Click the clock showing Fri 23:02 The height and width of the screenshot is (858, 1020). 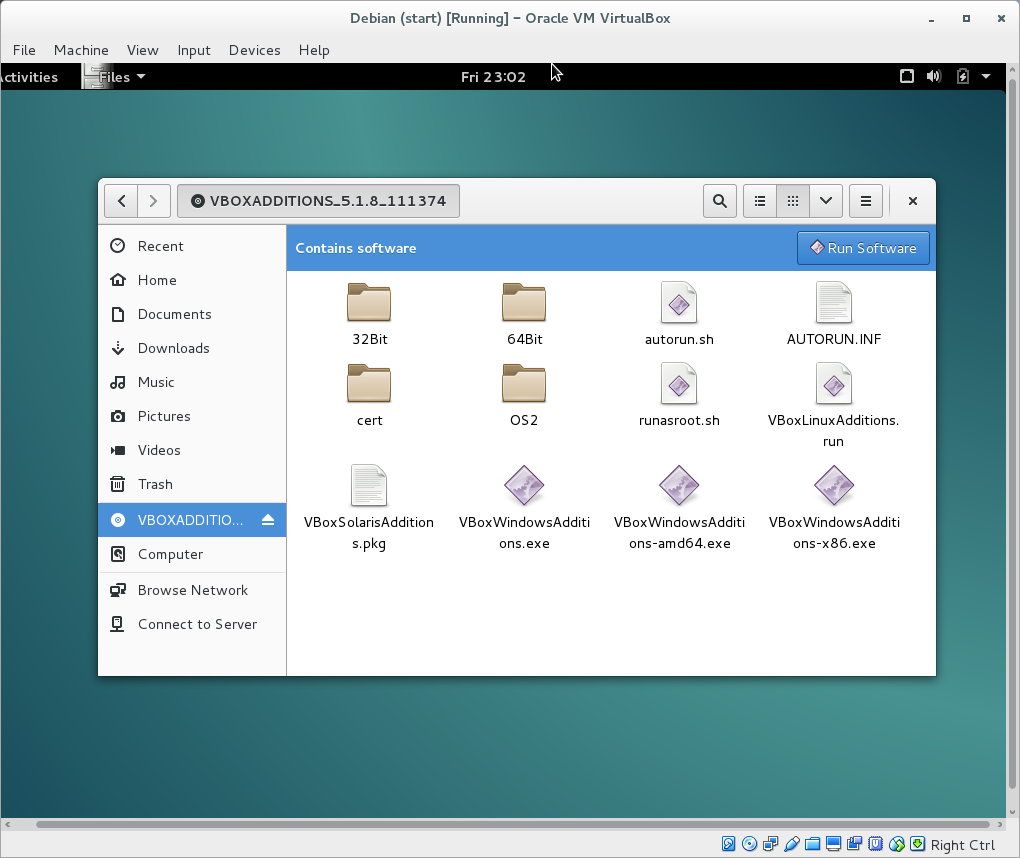tap(493, 77)
